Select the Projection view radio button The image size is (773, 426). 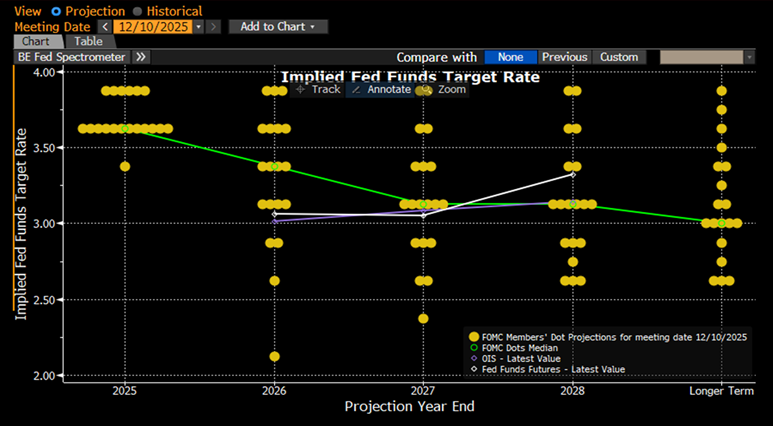(x=55, y=10)
